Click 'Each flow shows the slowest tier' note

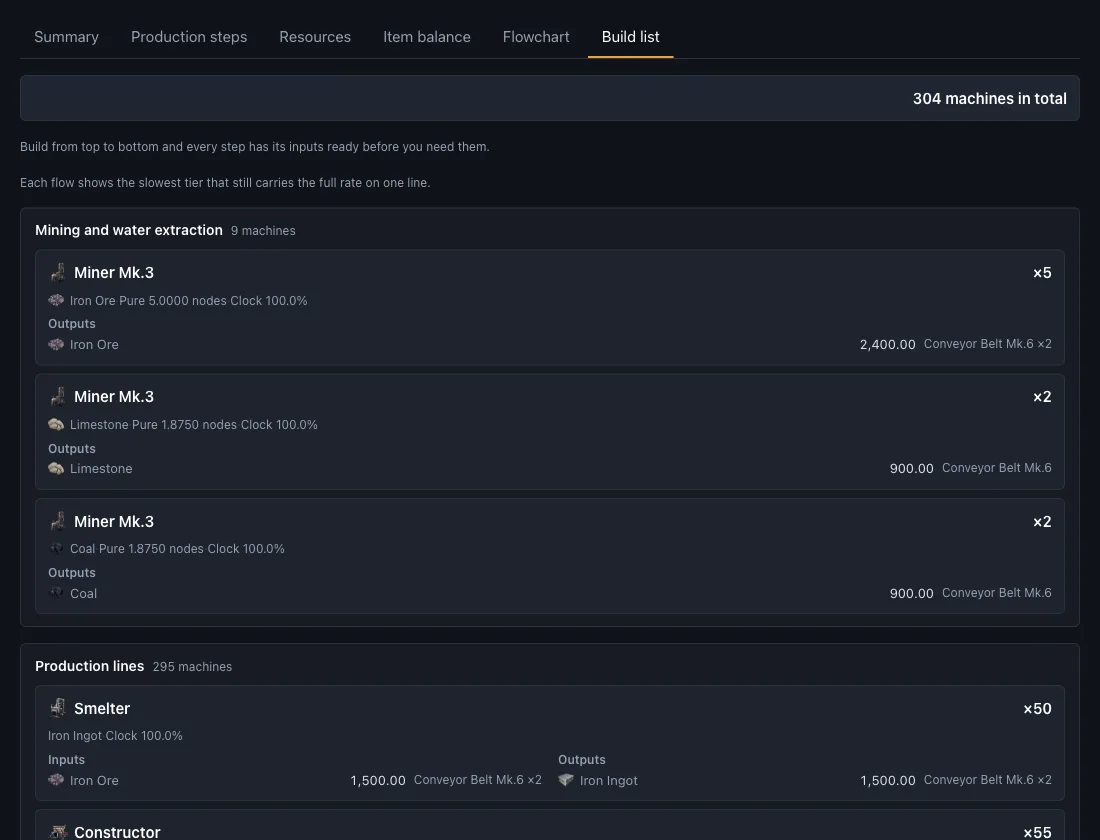click(x=225, y=182)
